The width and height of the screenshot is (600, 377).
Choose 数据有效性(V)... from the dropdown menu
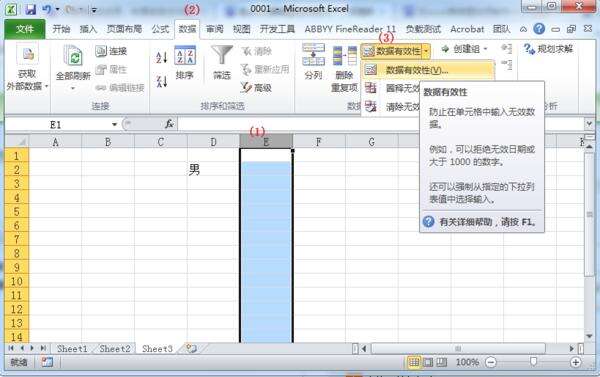[427, 70]
